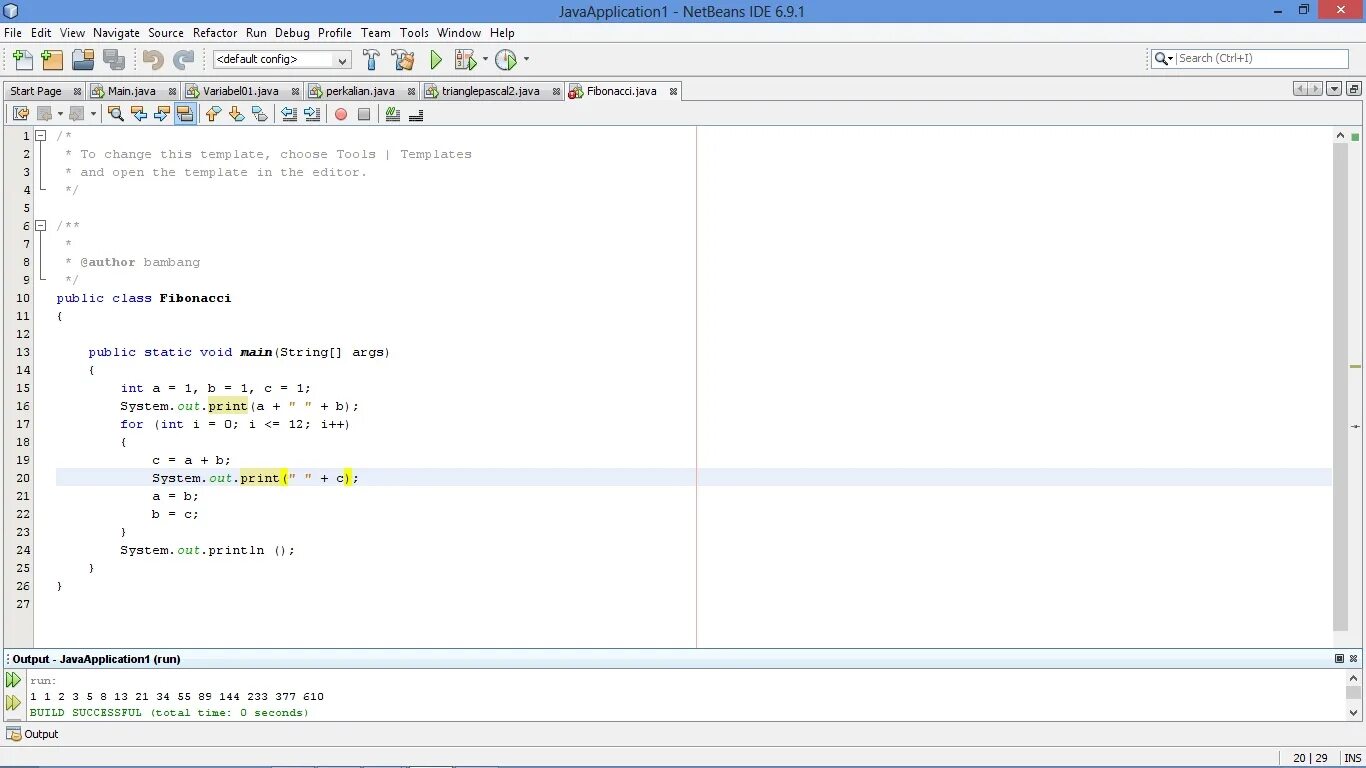Screen dimensions: 1366x768
Task: Click in the Search (Ctrl+I) field
Action: tap(1262, 59)
